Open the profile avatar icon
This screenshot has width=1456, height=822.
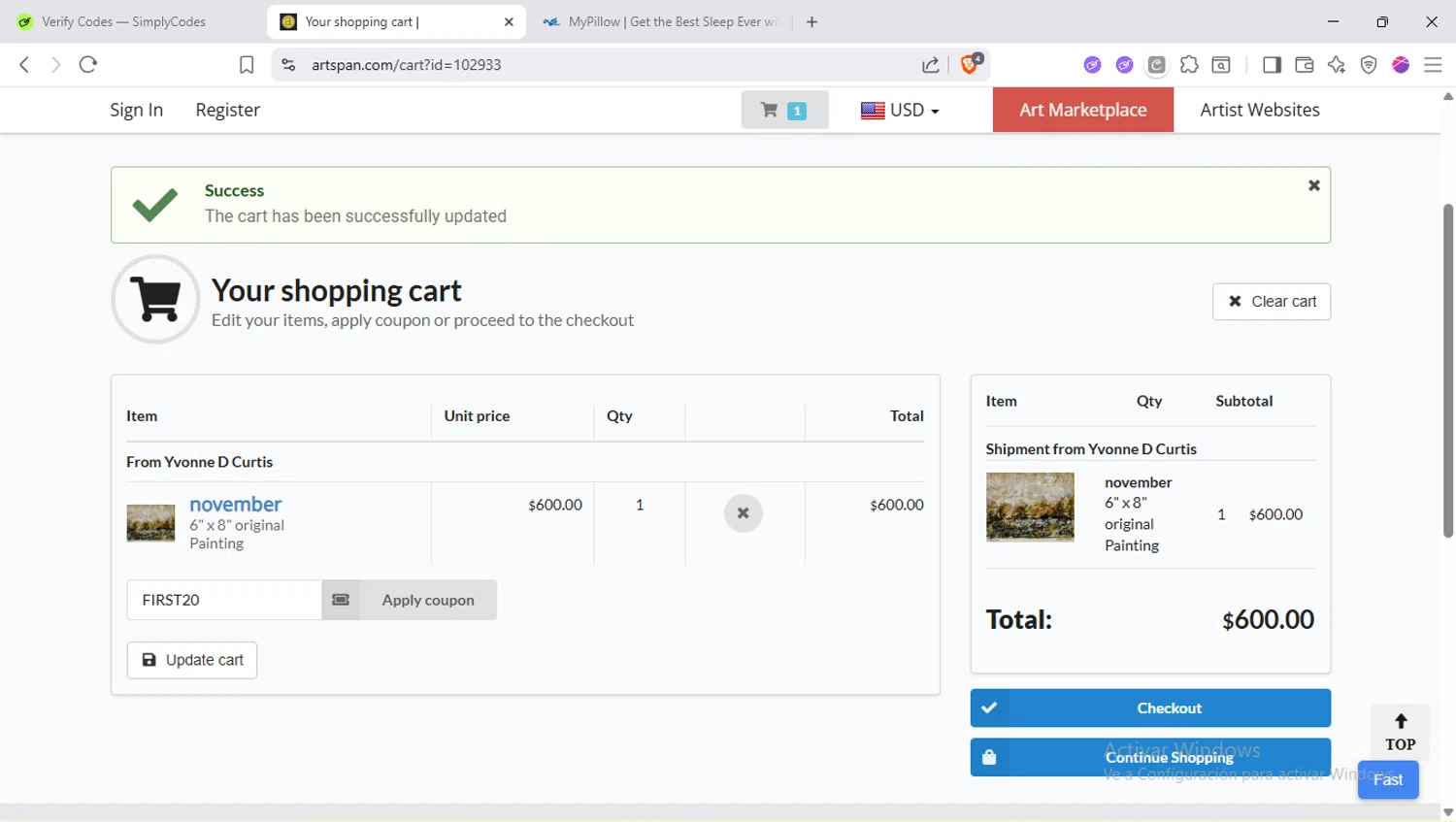point(1401,65)
